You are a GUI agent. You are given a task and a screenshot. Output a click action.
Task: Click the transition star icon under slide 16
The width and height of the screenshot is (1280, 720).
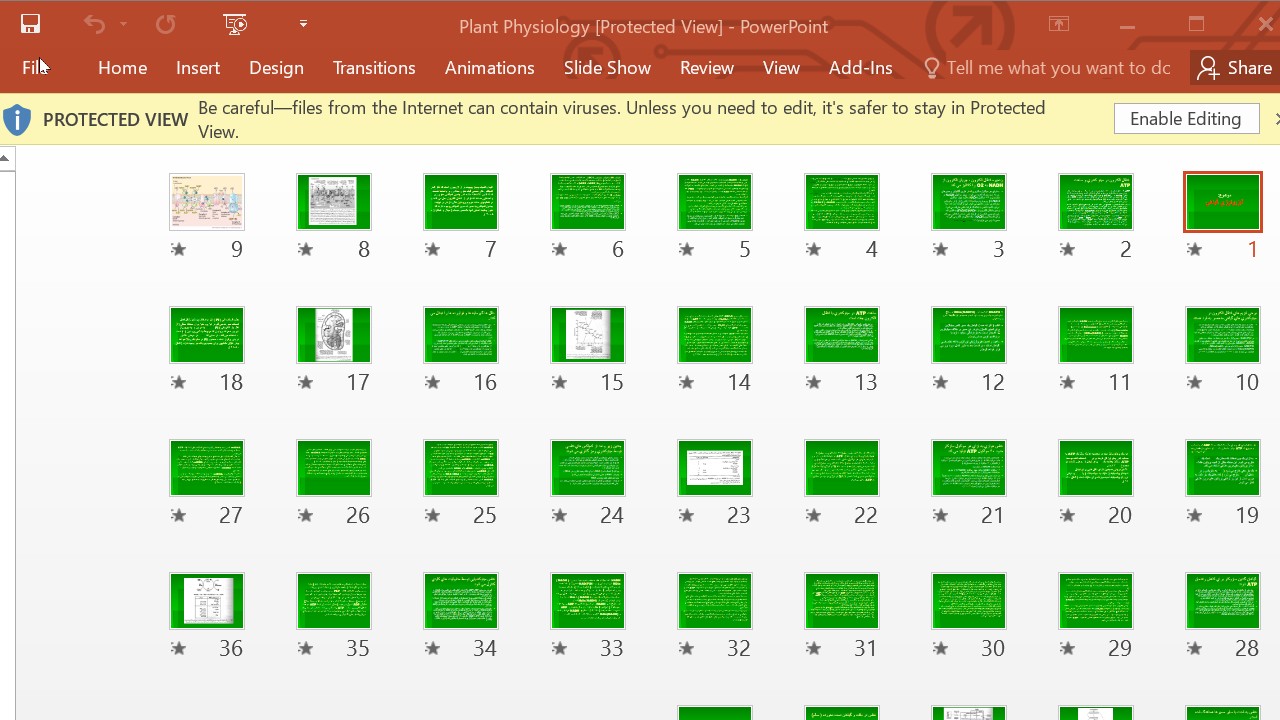[x=432, y=382]
